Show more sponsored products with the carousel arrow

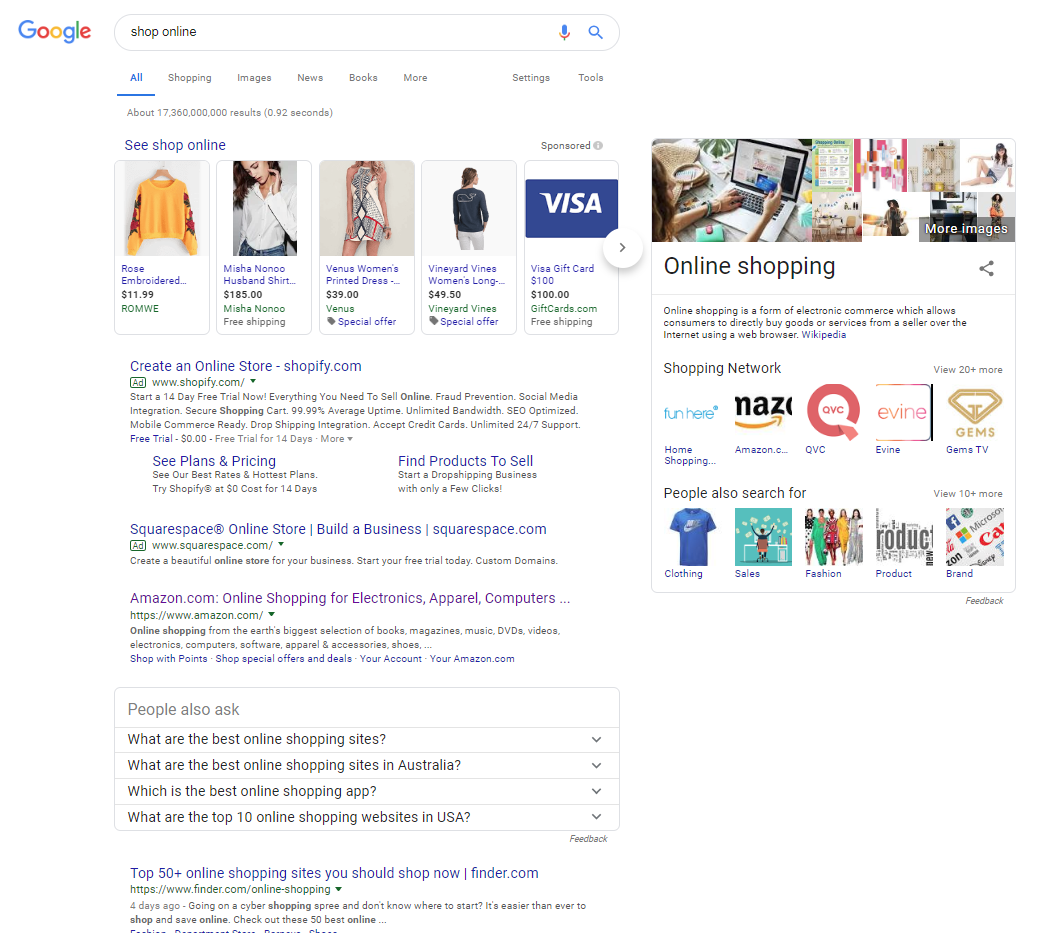pos(622,247)
